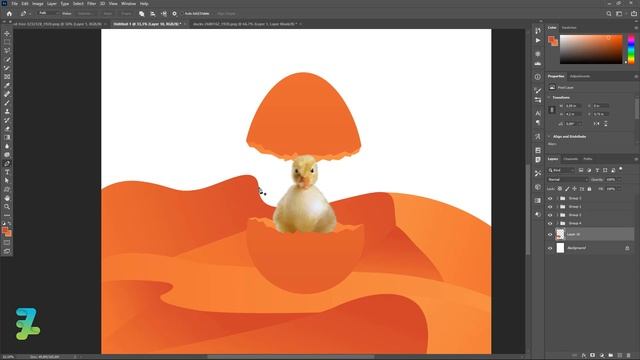
Task: Open the Normal blend mode dropdown
Action: (568, 180)
